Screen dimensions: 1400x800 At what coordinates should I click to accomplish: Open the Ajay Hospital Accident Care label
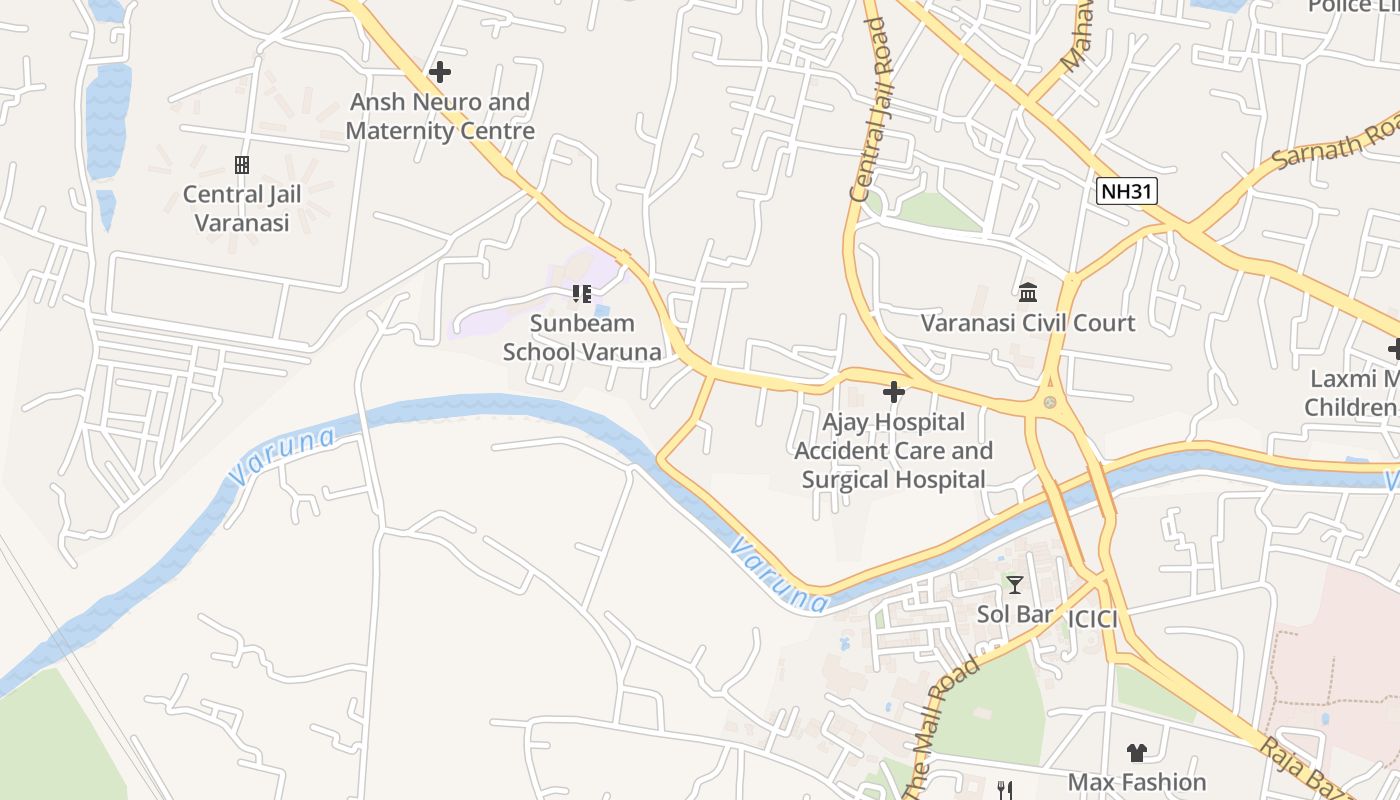[894, 451]
